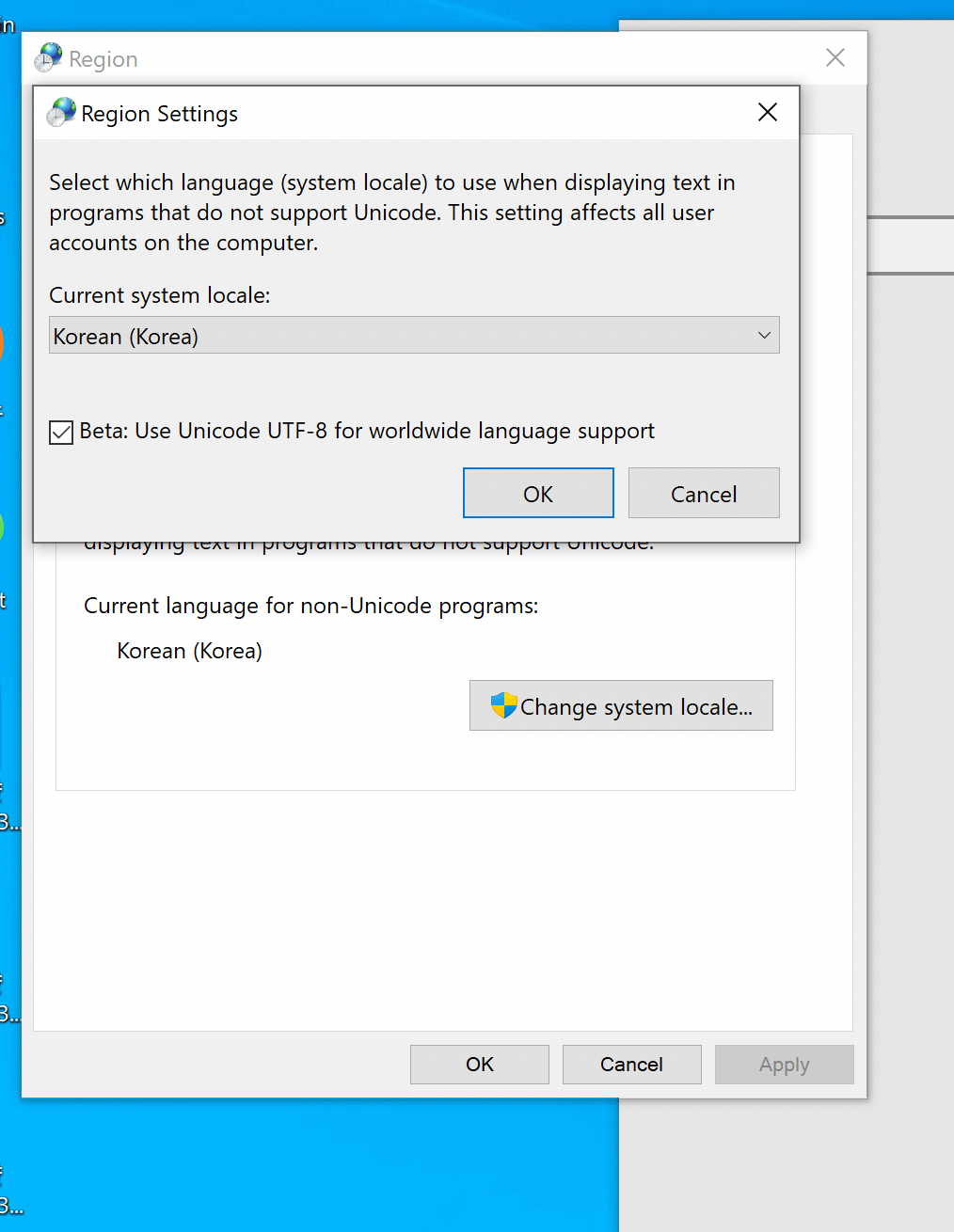This screenshot has height=1232, width=954.
Task: Click the Korean (Korea) dropdown arrow
Action: [x=764, y=336]
